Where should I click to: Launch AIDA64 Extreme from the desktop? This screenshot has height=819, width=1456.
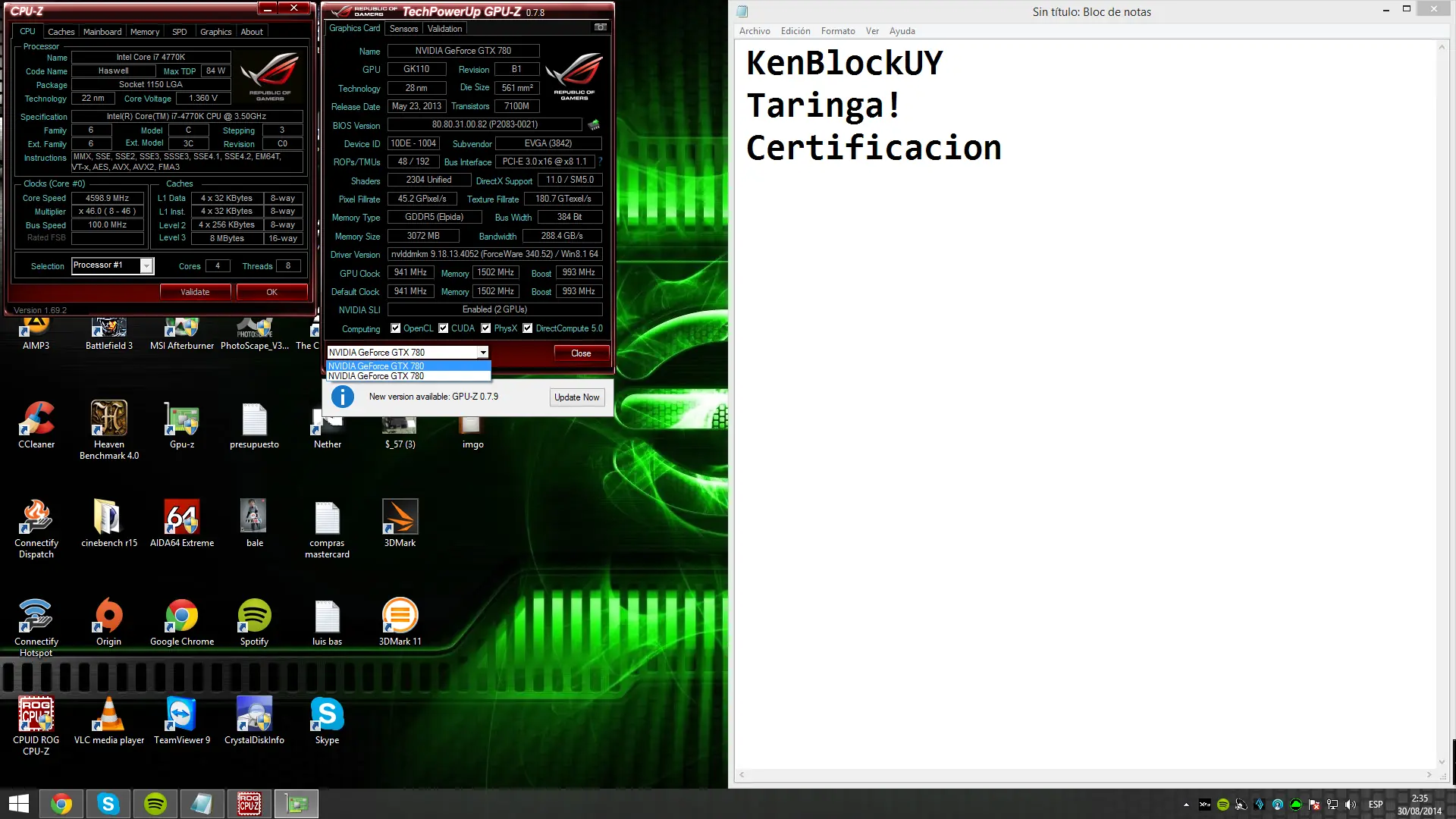(182, 523)
